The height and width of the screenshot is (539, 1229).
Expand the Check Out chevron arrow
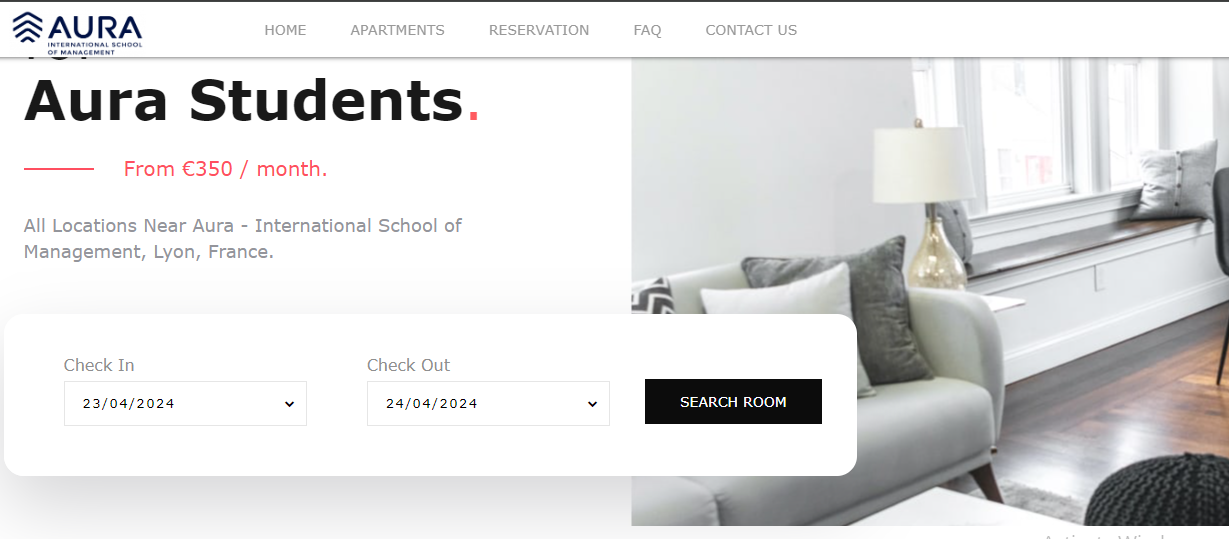click(x=592, y=404)
